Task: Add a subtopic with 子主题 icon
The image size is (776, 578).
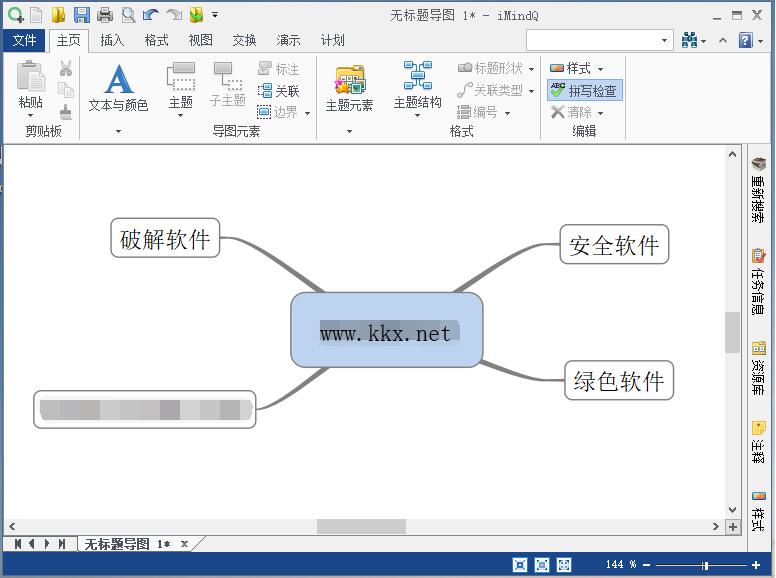Action: tap(228, 84)
